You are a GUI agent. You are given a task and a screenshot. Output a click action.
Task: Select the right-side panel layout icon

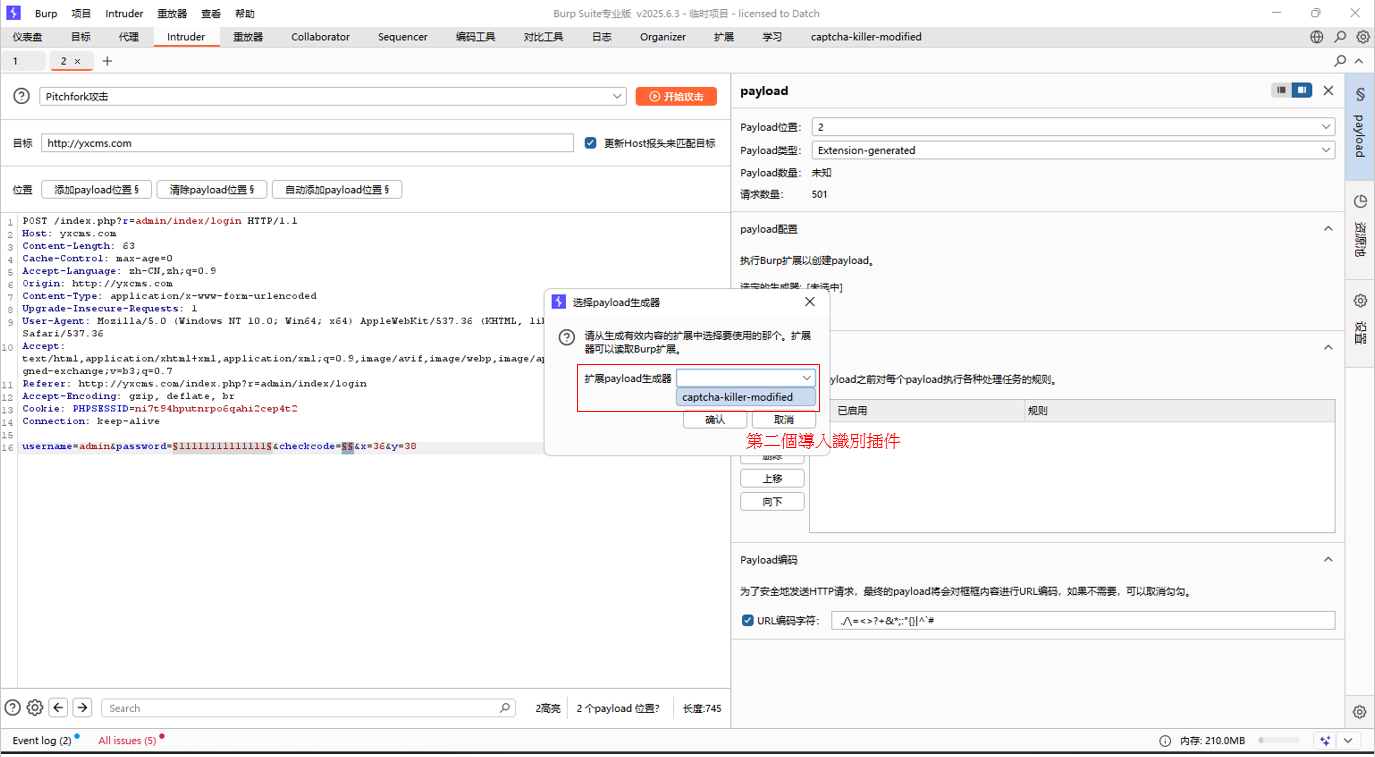click(x=1301, y=90)
